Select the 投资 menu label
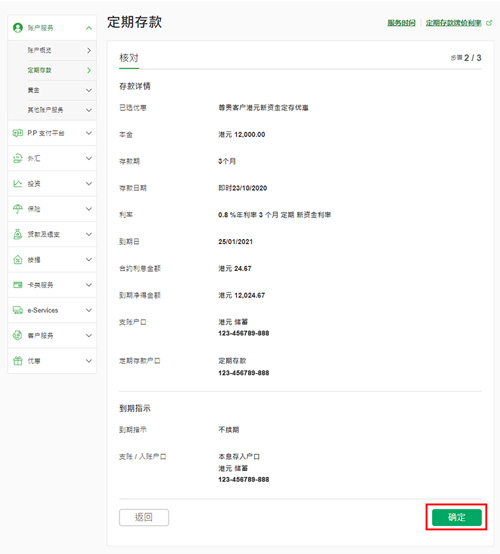 click(34, 184)
